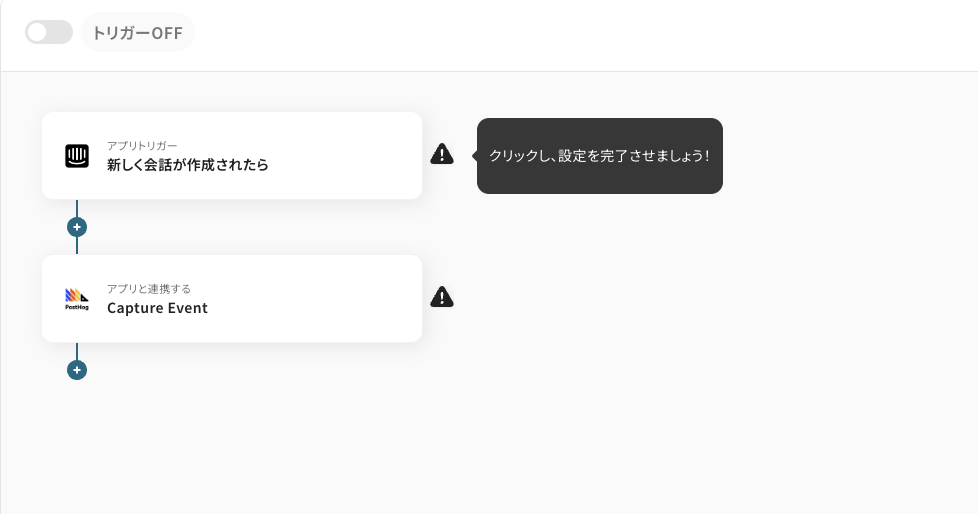The height and width of the screenshot is (514, 978).
Task: Click the PostHog app icon
Action: [x=77, y=299]
